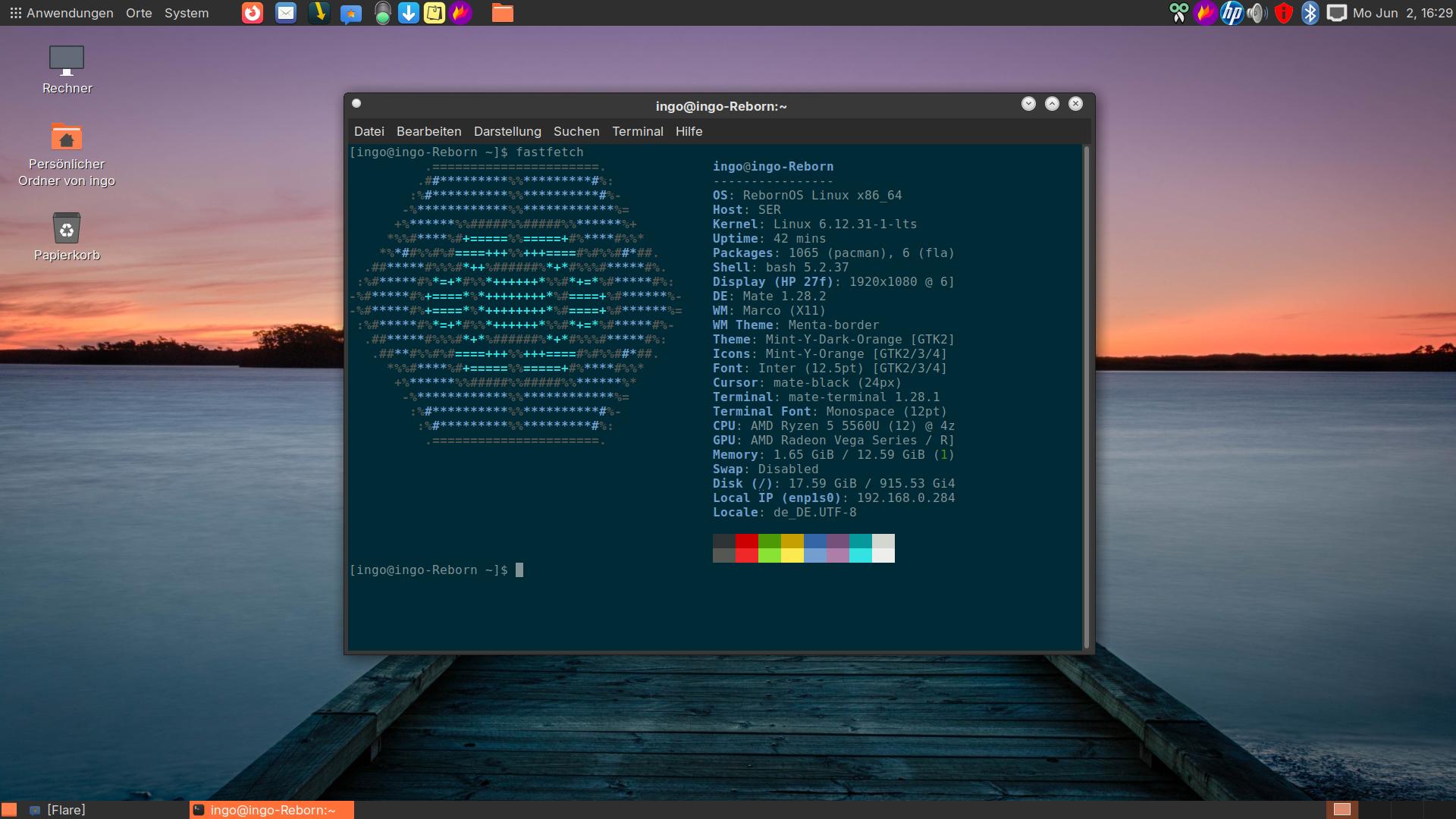1456x819 pixels.
Task: Click the blue download arrow launcher
Action: point(409,13)
